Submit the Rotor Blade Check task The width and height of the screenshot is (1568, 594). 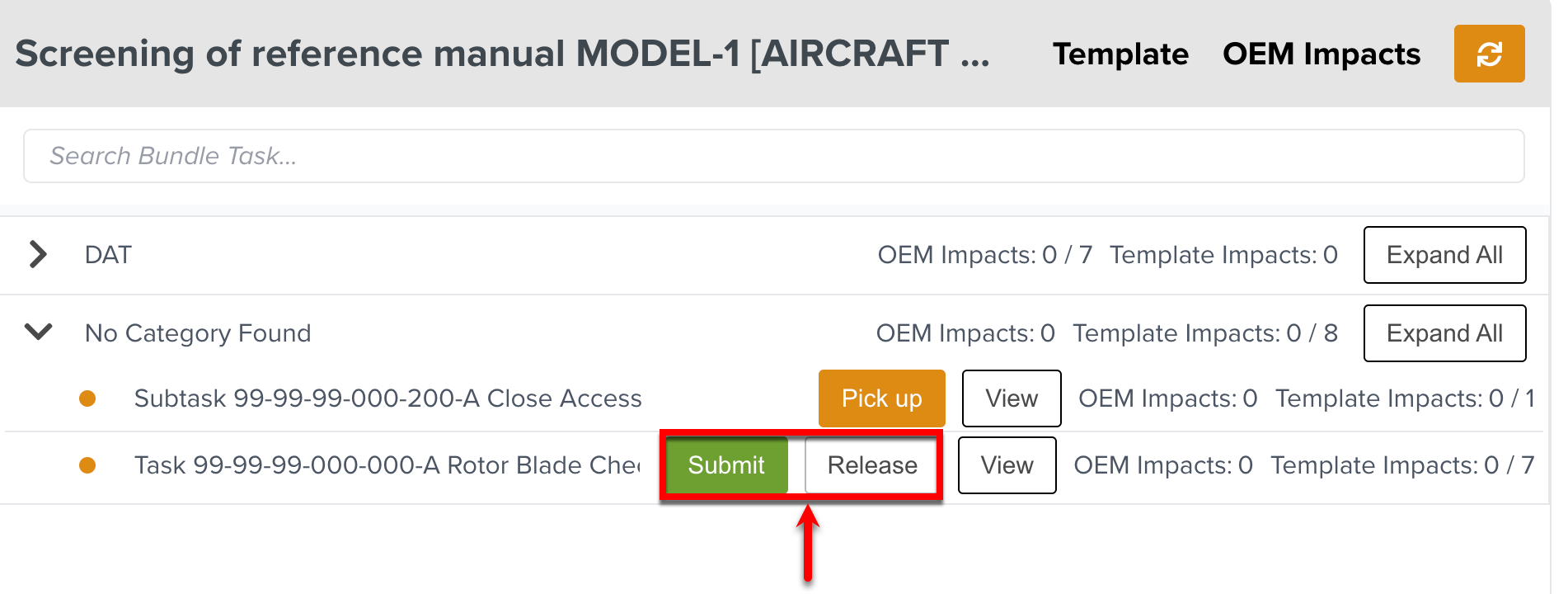click(726, 465)
